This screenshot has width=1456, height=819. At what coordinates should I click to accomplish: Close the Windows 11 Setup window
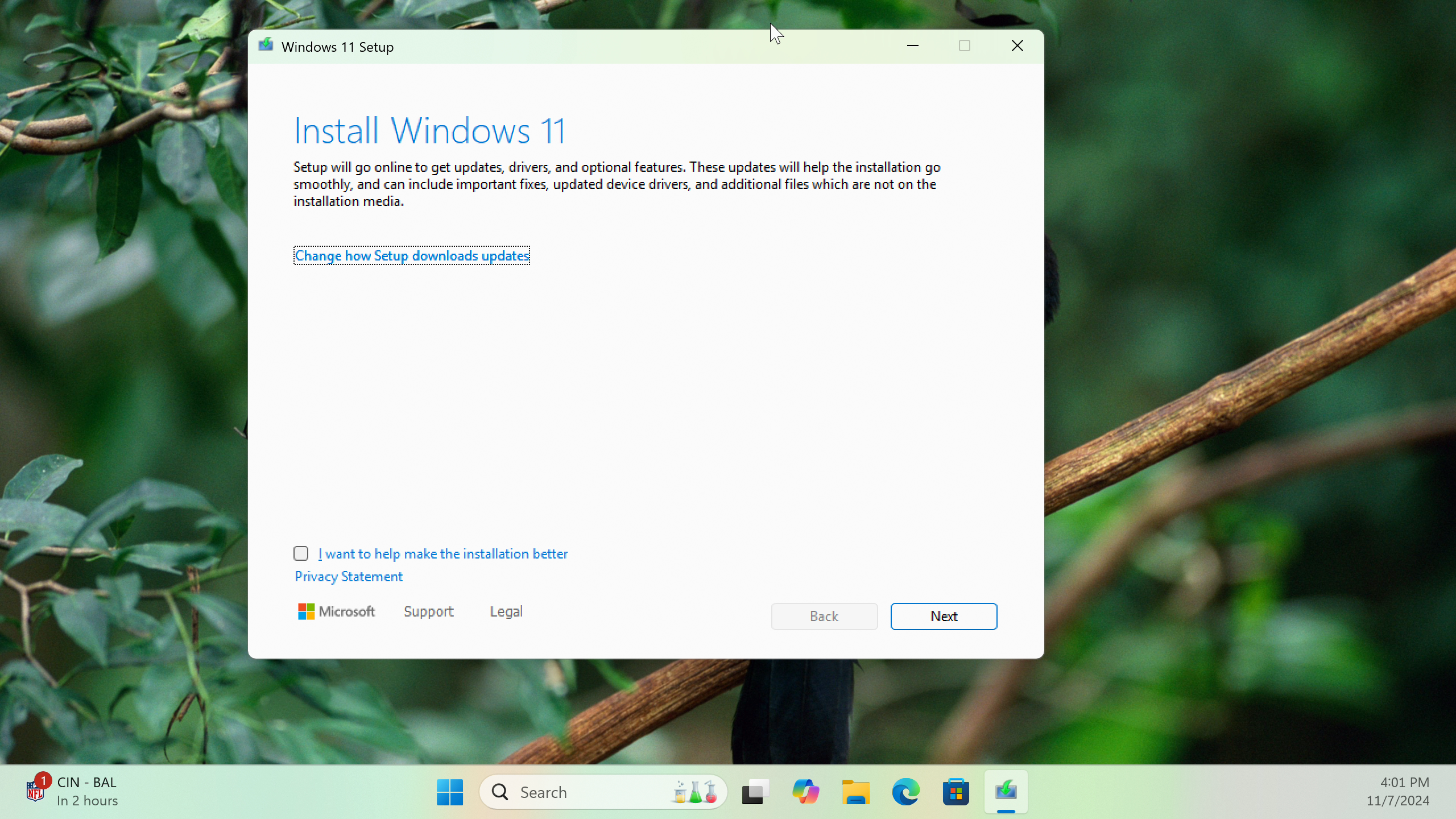[x=1017, y=46]
